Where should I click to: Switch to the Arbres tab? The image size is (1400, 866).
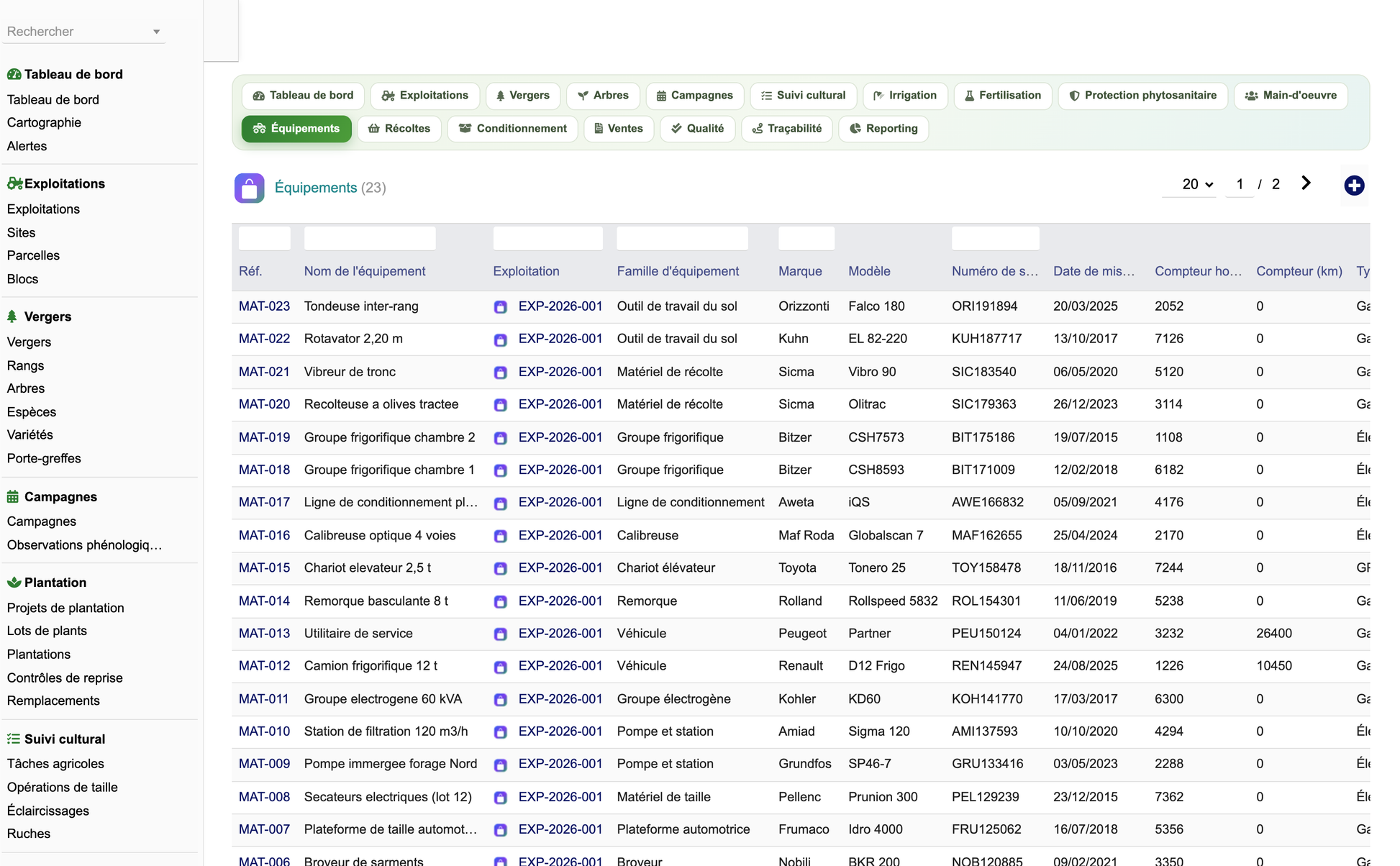tap(603, 96)
